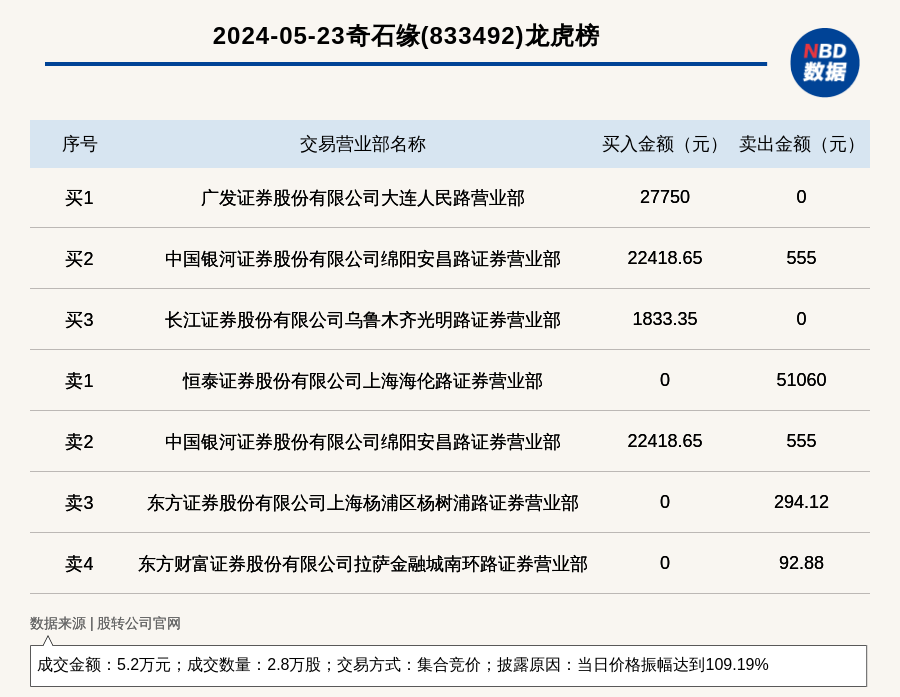Click the sell amount 294.12
Viewport: 900px width, 697px height.
[x=801, y=502]
